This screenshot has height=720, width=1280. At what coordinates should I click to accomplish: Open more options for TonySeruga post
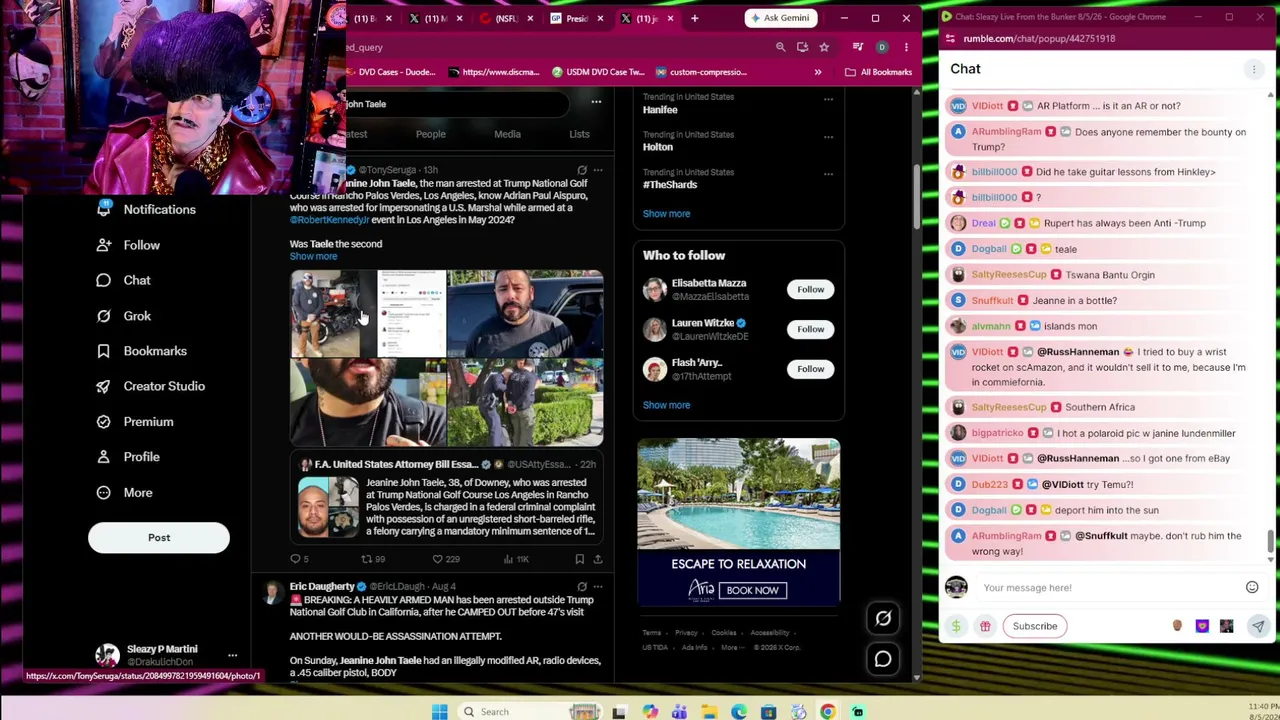(x=598, y=170)
